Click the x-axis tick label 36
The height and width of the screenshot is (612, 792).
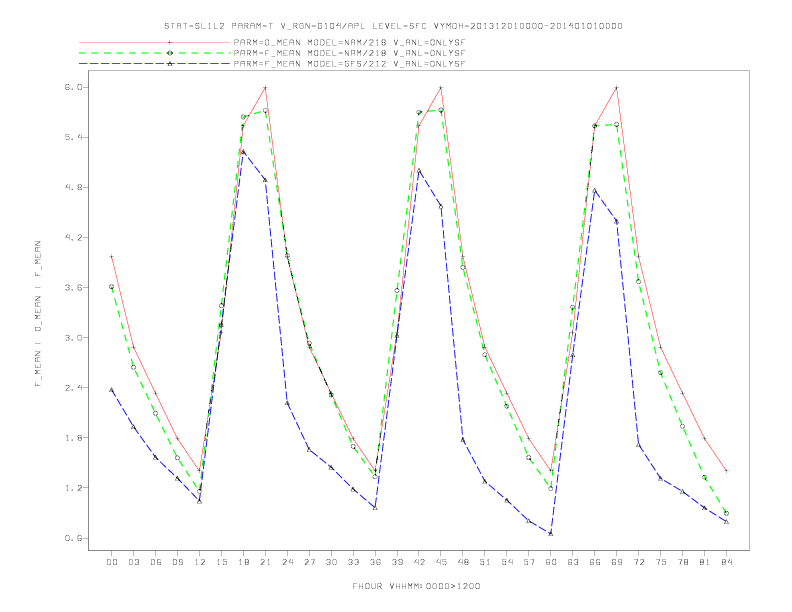click(375, 562)
